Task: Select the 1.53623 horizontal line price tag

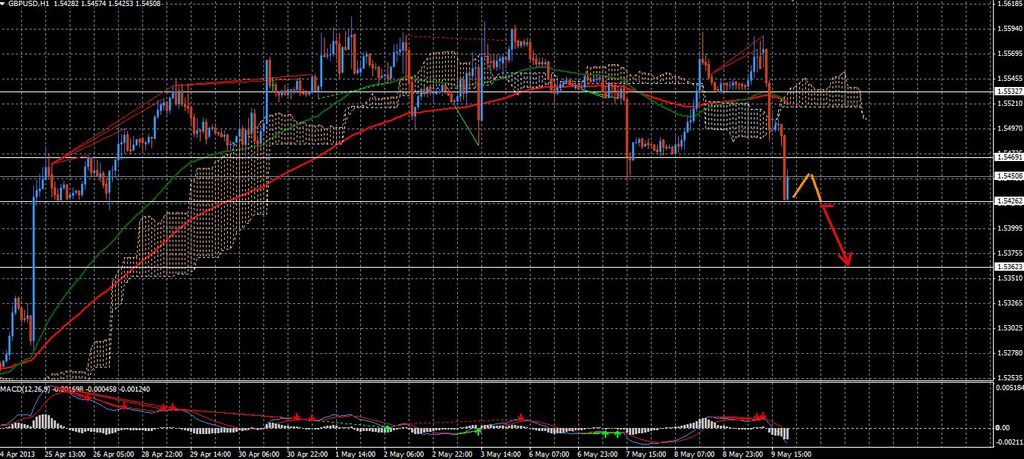Action: tap(1008, 267)
